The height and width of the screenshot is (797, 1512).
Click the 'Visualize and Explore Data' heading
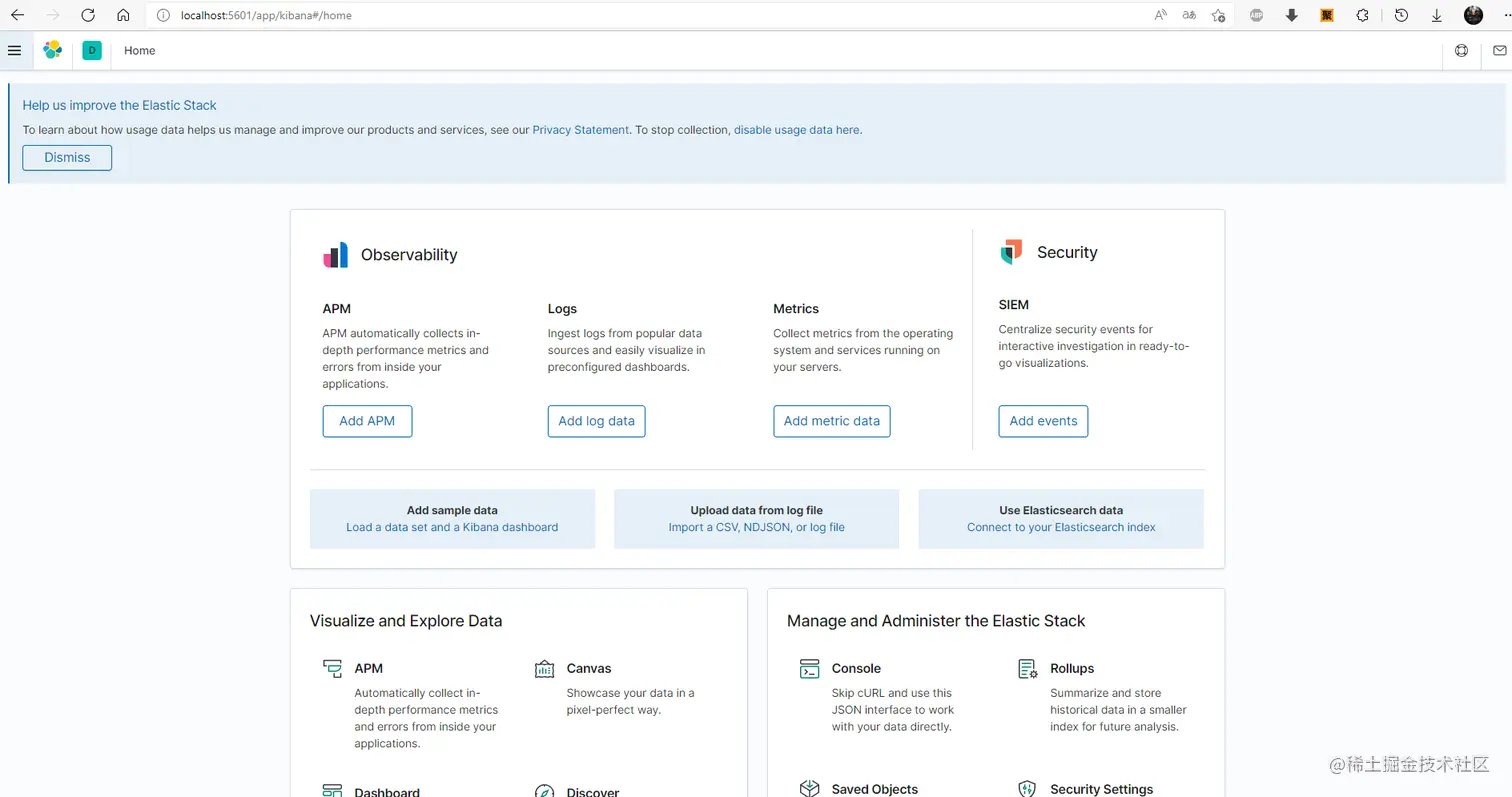click(x=406, y=621)
